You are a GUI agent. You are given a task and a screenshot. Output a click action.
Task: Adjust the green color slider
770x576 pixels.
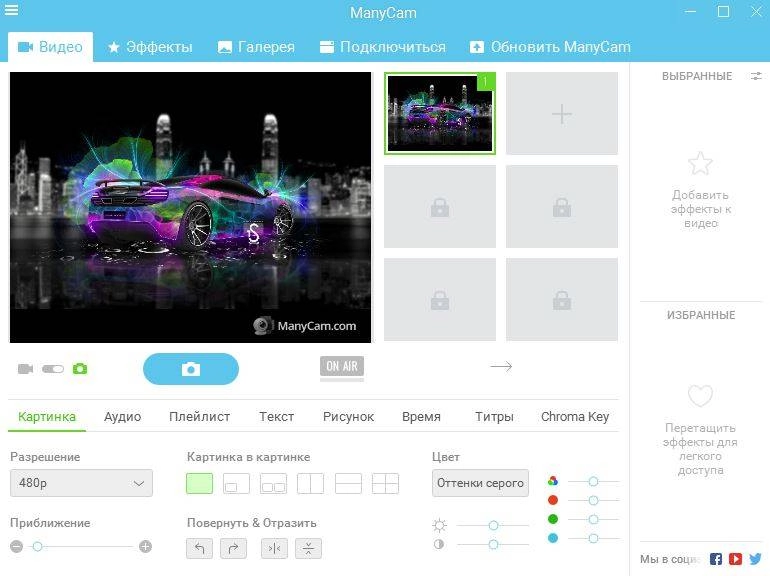tap(593, 520)
